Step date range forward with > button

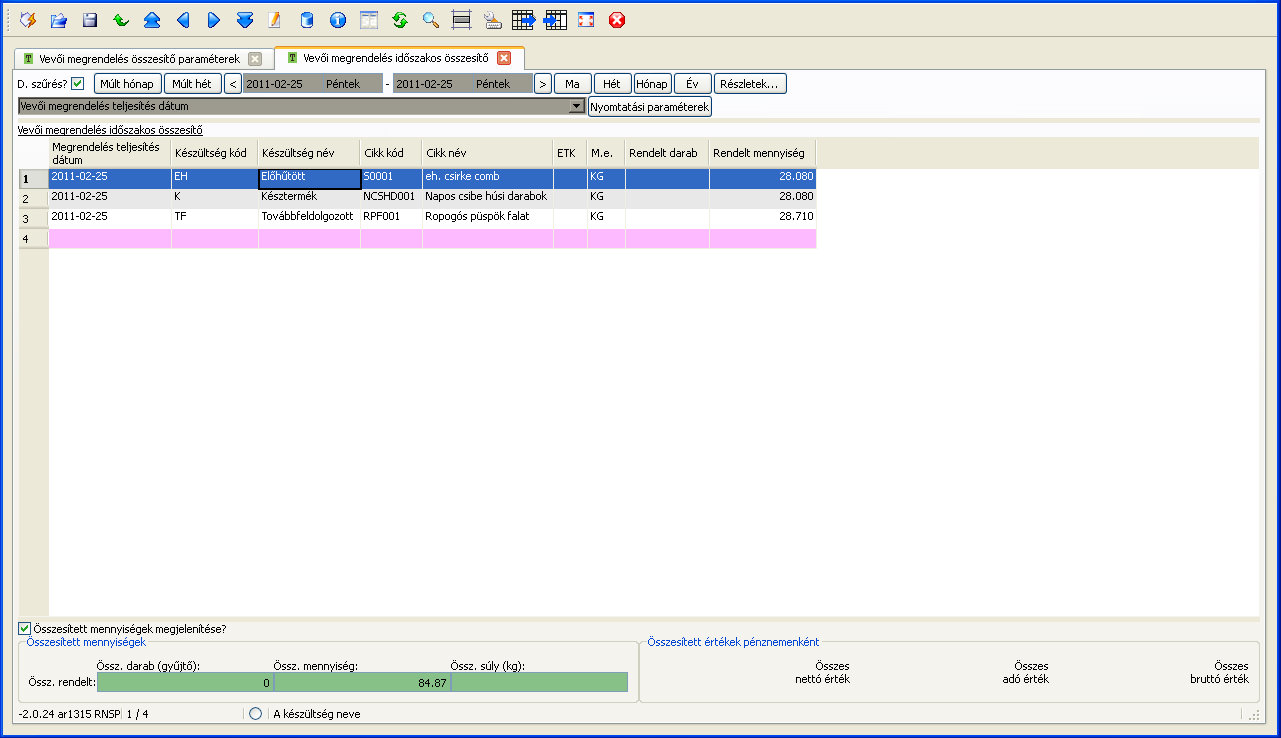pos(543,84)
